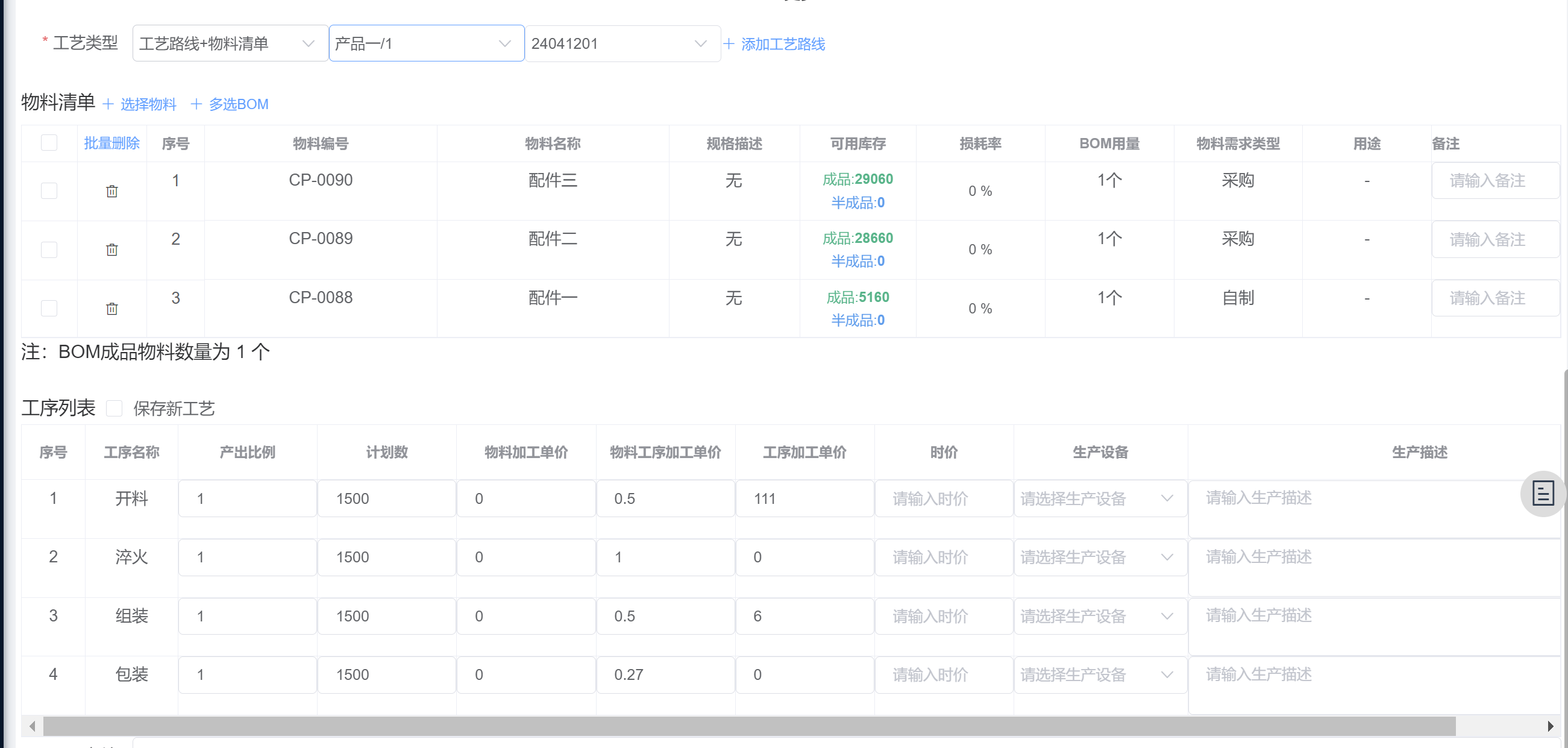1568x748 pixels.
Task: Click 工序加工单价 field with 6 for 组装
Action: tap(804, 616)
